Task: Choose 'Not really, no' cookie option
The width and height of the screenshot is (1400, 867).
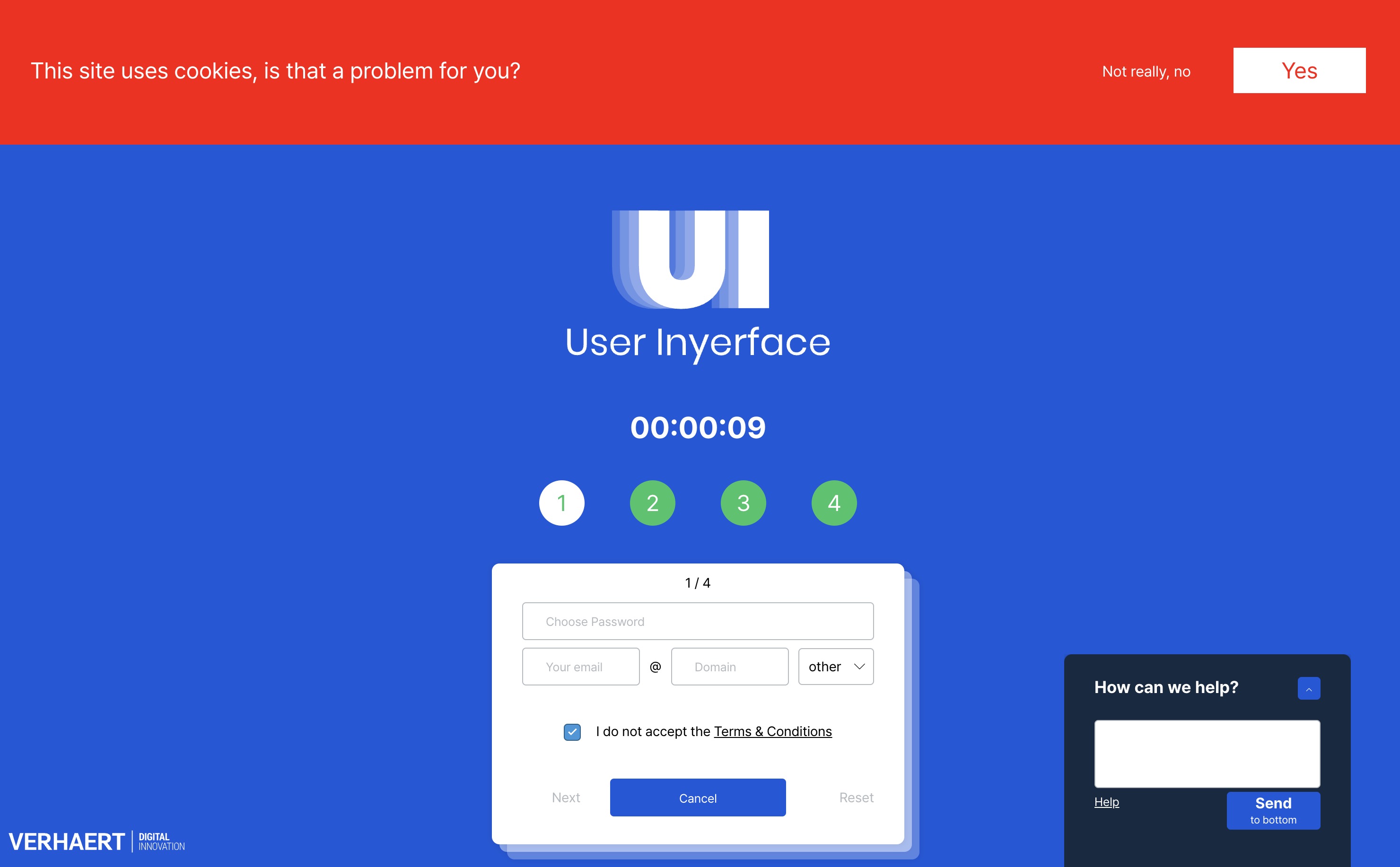Action: coord(1146,71)
